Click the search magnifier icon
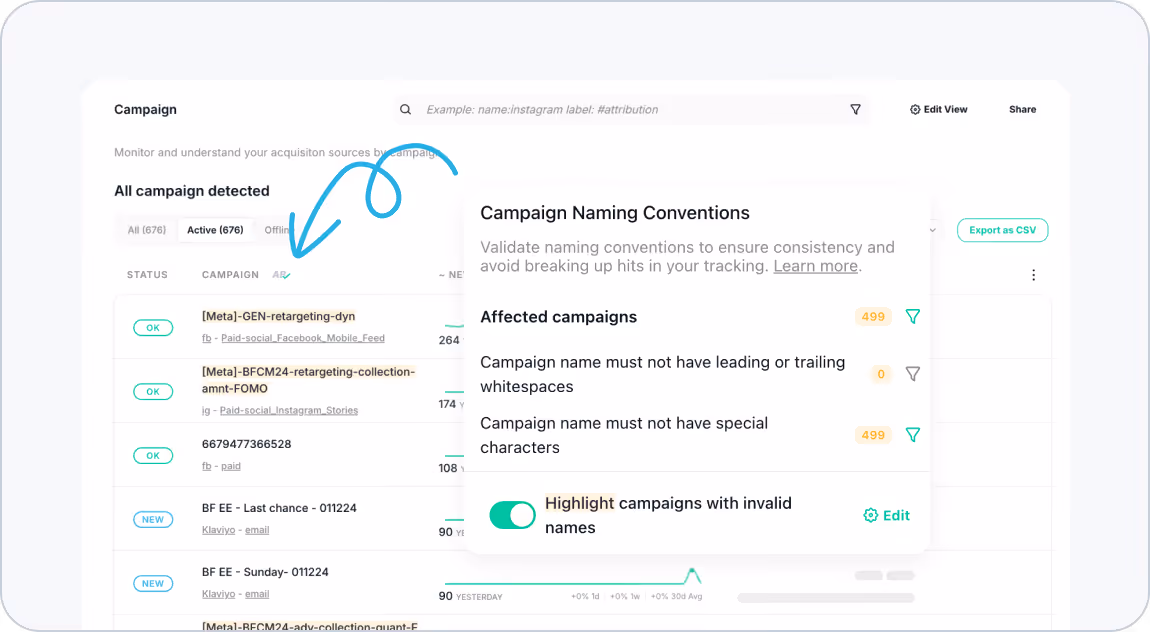The image size is (1150, 632). coord(405,109)
